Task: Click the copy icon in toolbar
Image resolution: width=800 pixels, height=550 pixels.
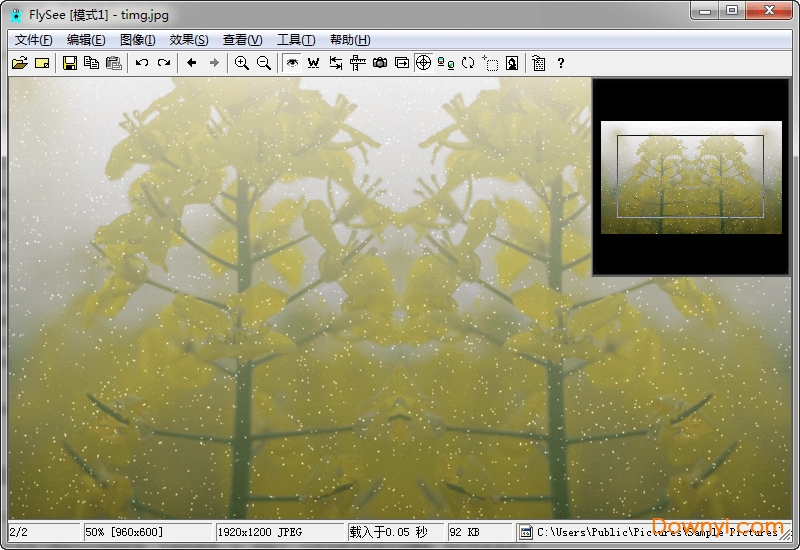Action: [x=92, y=63]
